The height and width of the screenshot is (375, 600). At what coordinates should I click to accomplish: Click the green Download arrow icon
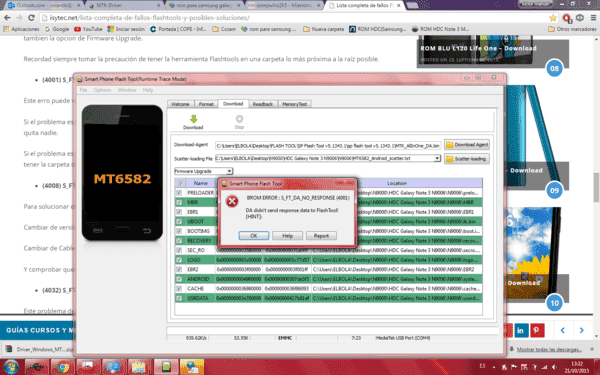193,119
